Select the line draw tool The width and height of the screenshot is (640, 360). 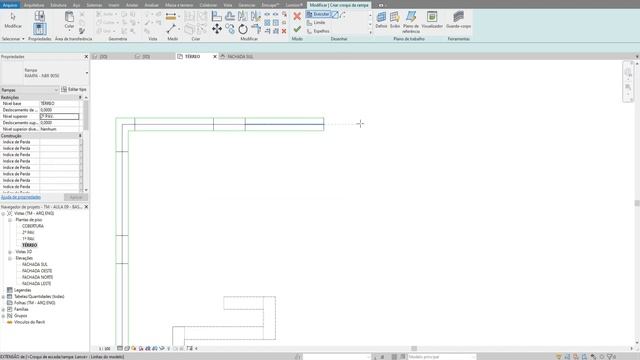click(x=335, y=14)
